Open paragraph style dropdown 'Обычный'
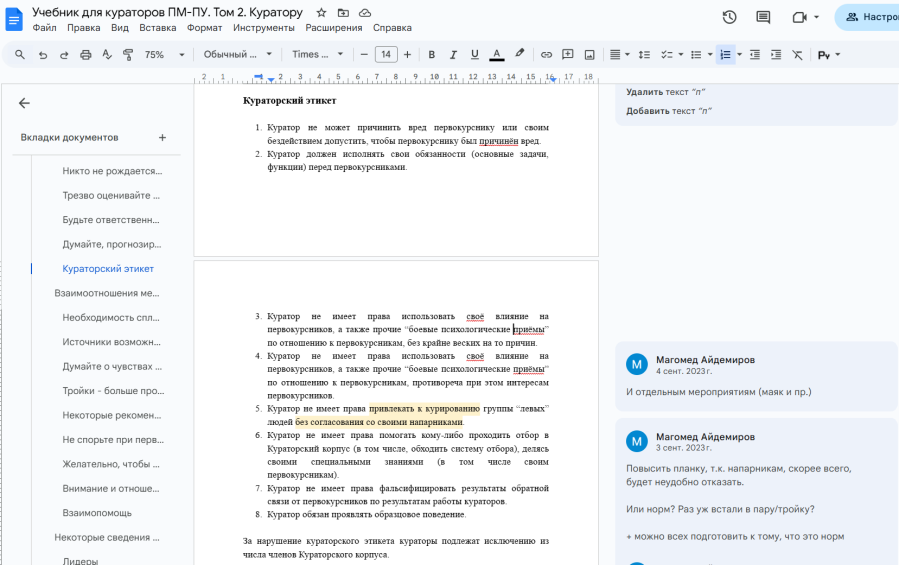899x565 pixels. (x=237, y=54)
